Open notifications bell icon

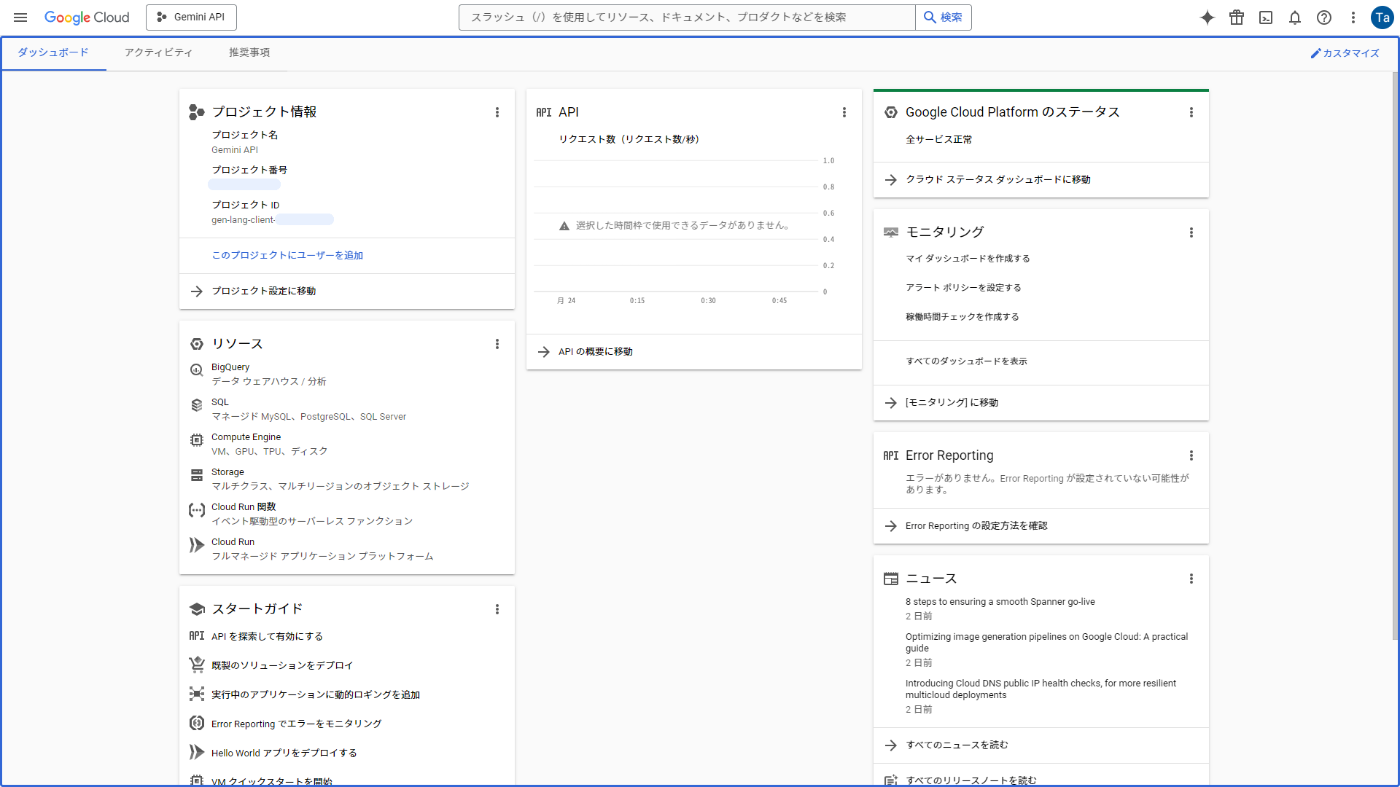pyautogui.click(x=1295, y=17)
